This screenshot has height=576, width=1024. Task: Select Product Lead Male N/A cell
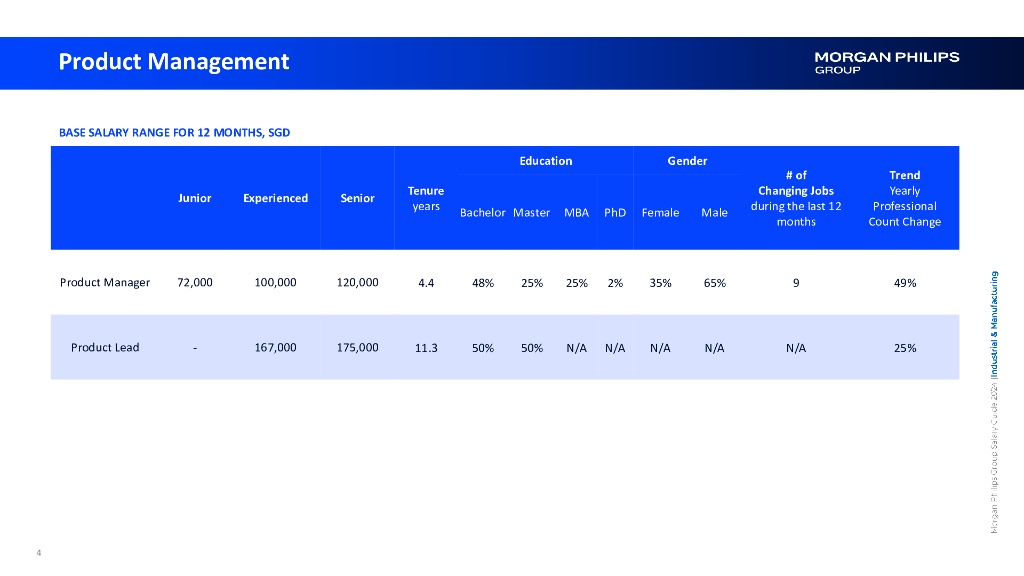point(714,348)
